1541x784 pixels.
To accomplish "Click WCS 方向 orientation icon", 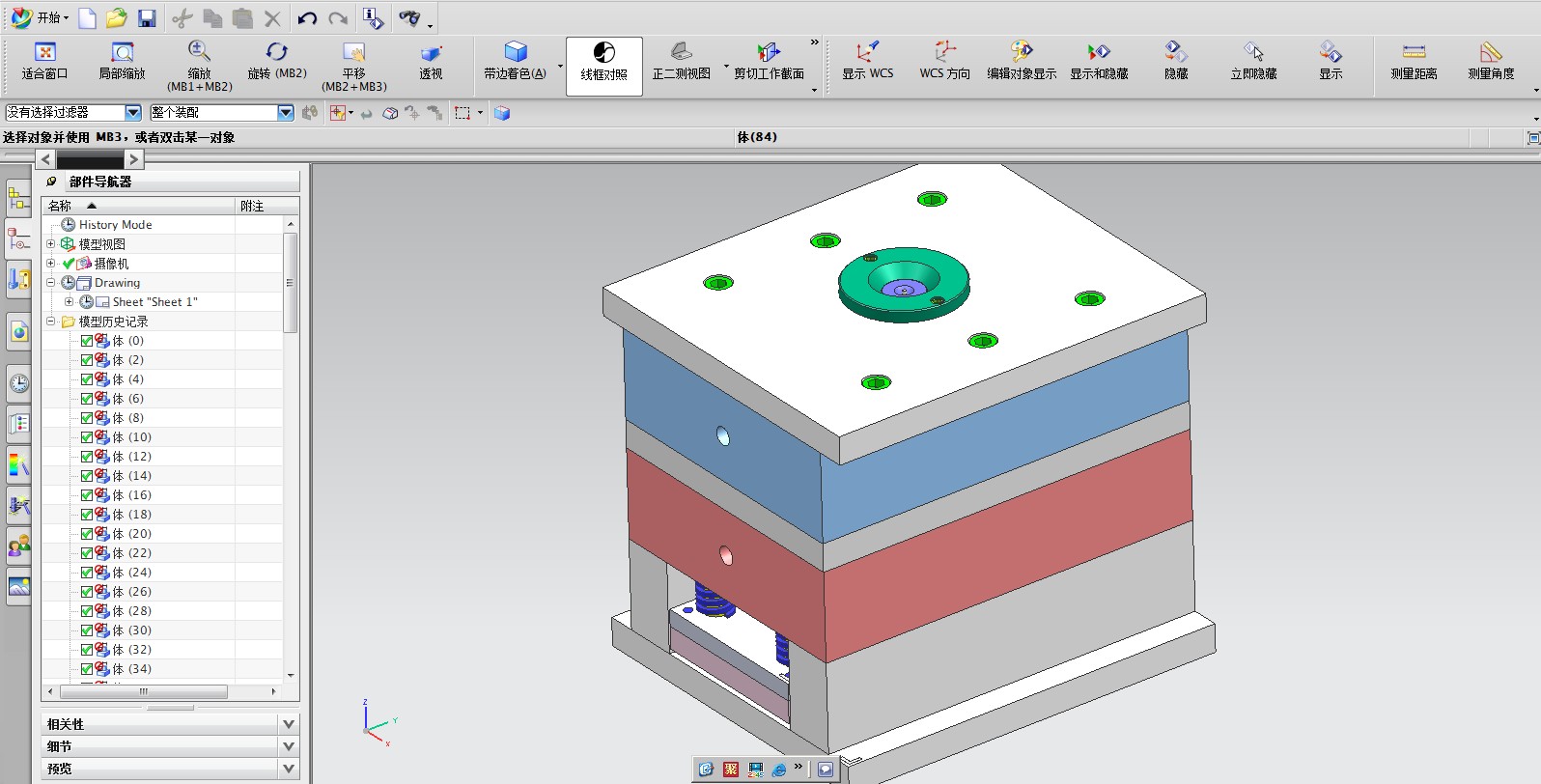I will pyautogui.click(x=944, y=62).
